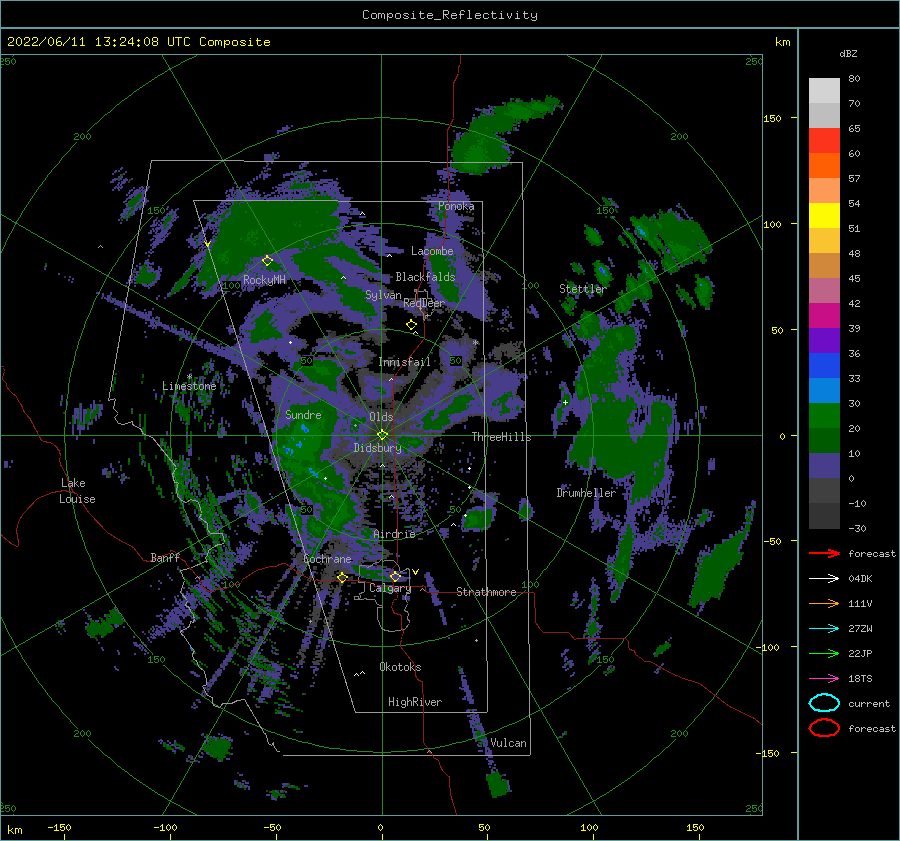
Task: Click the Blackfalds label
Action: point(425,277)
